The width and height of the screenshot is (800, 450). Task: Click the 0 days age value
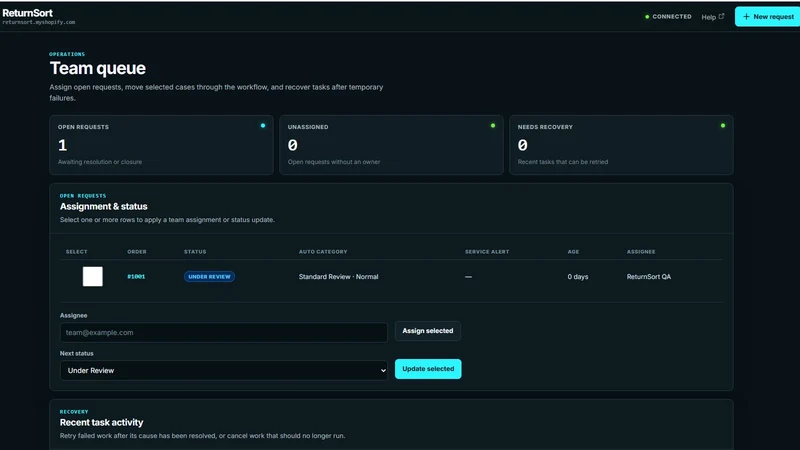click(x=578, y=277)
